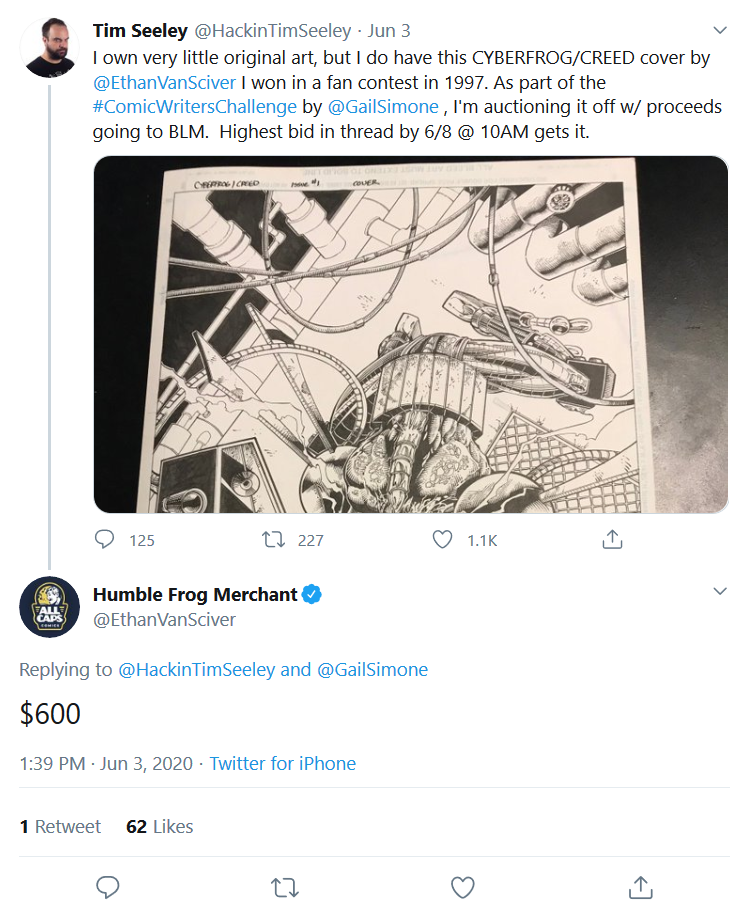Expand options chevron on Humble Frog Merchant tweet

(x=720, y=591)
